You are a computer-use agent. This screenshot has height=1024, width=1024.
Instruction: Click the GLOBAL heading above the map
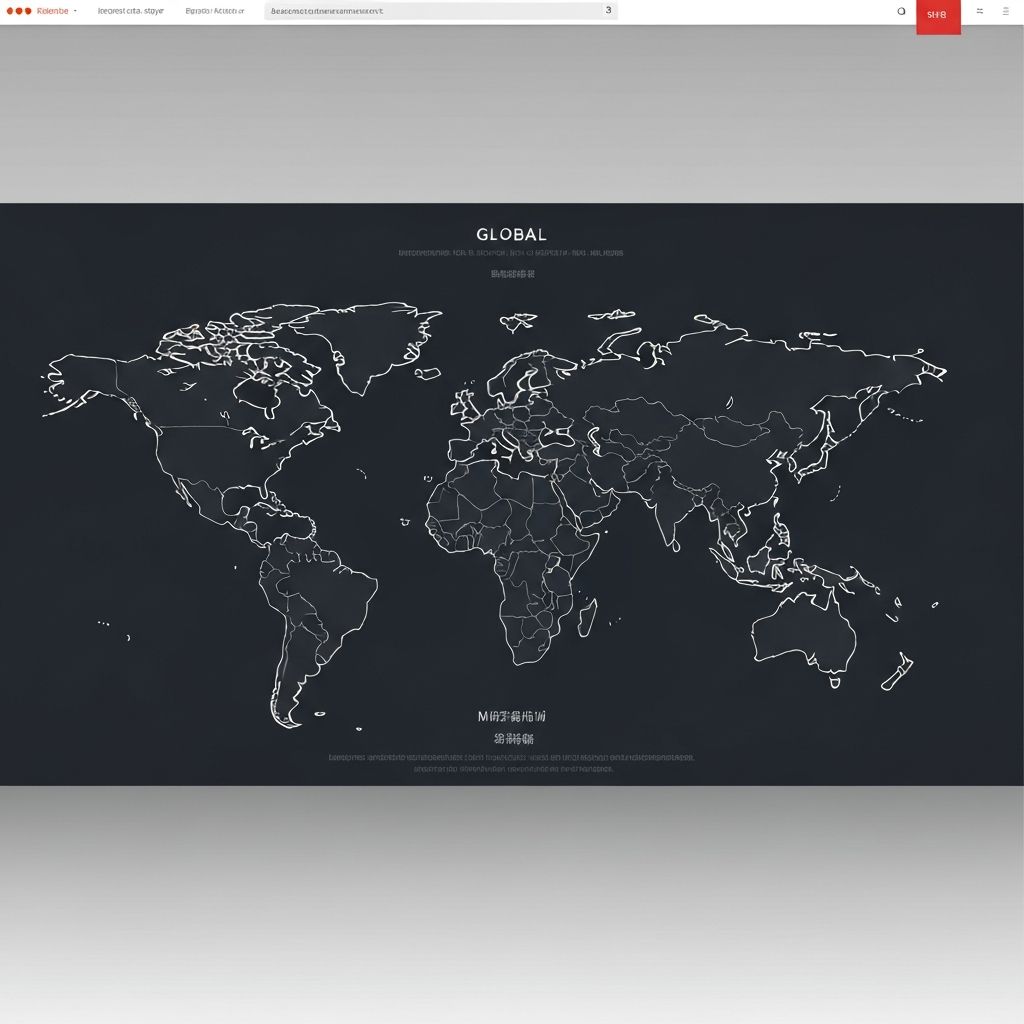(511, 235)
